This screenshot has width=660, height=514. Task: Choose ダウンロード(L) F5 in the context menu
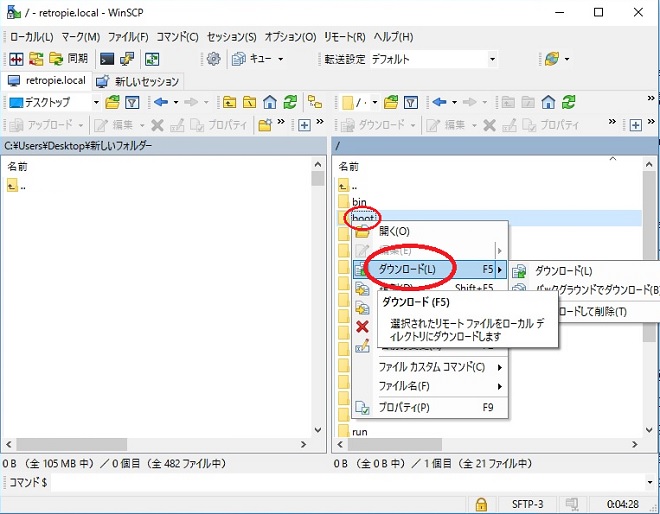click(x=430, y=269)
